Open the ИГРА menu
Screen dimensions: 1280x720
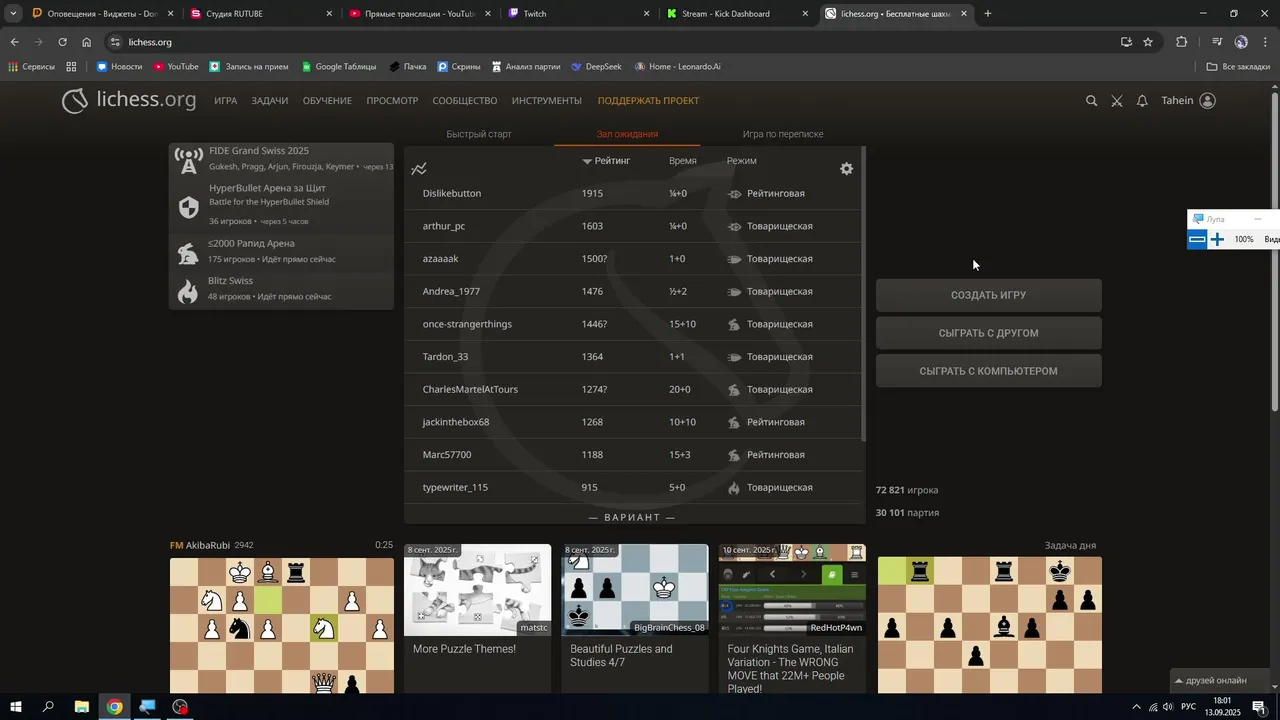[x=225, y=101]
